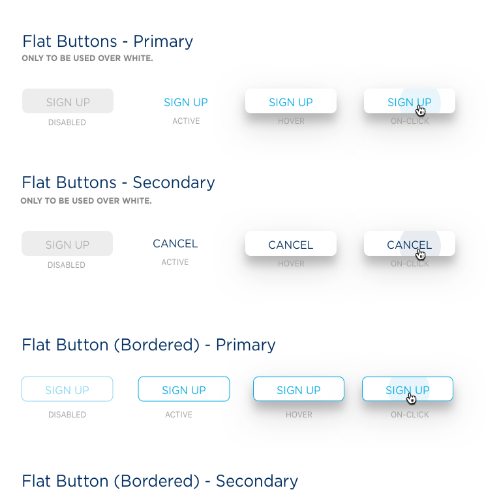This screenshot has width=500, height=500.
Task: Click the hover-state primary flat SIGN UP button
Action: 291,101
